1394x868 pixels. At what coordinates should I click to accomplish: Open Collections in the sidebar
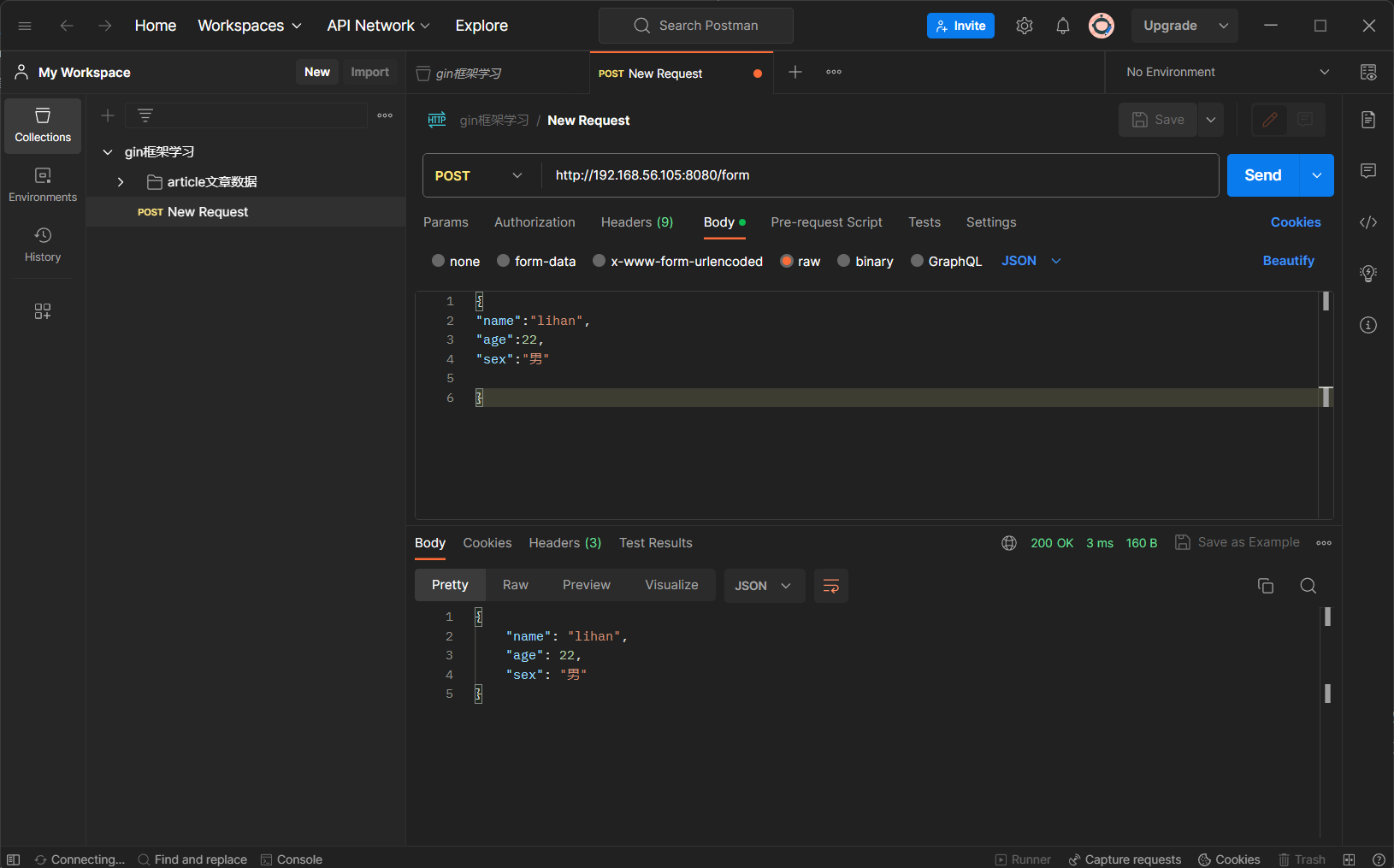click(x=43, y=126)
